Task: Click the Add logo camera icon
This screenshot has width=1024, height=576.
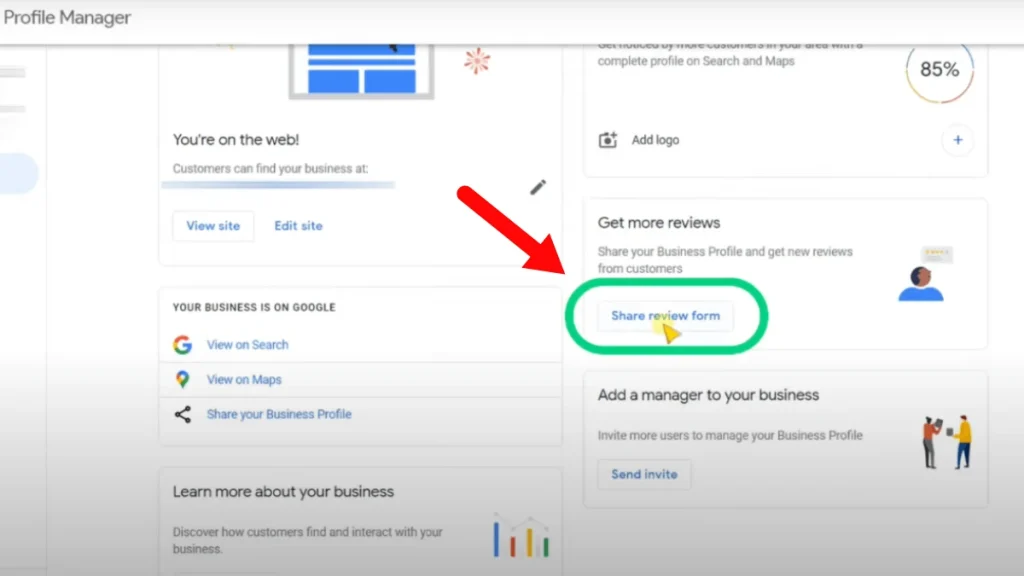Action: pos(607,140)
